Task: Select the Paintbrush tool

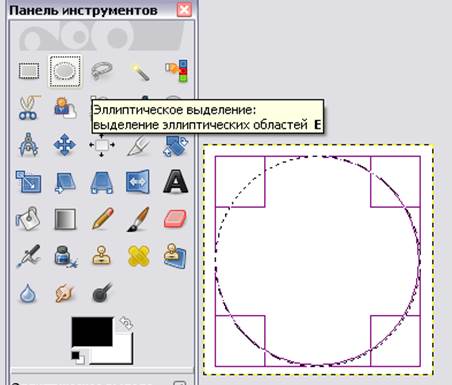Action: click(139, 219)
